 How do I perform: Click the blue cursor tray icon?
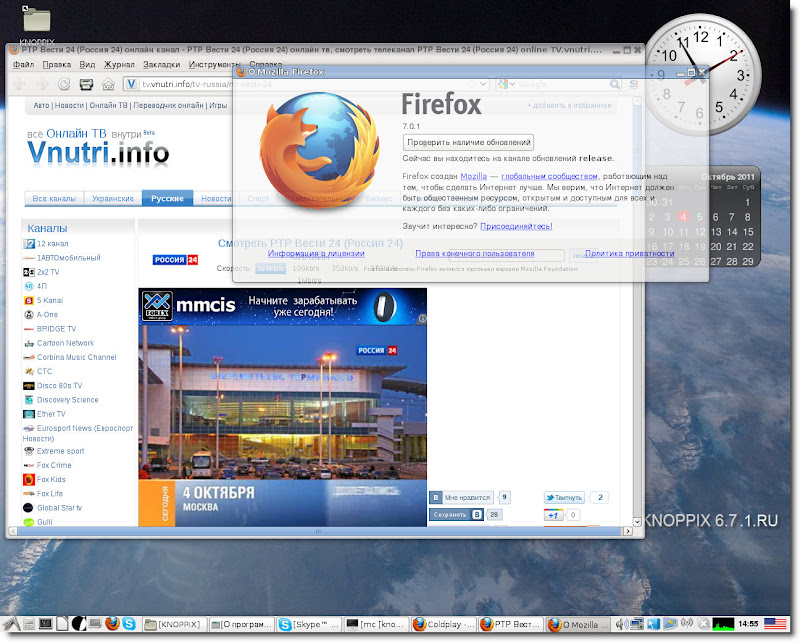(654, 624)
